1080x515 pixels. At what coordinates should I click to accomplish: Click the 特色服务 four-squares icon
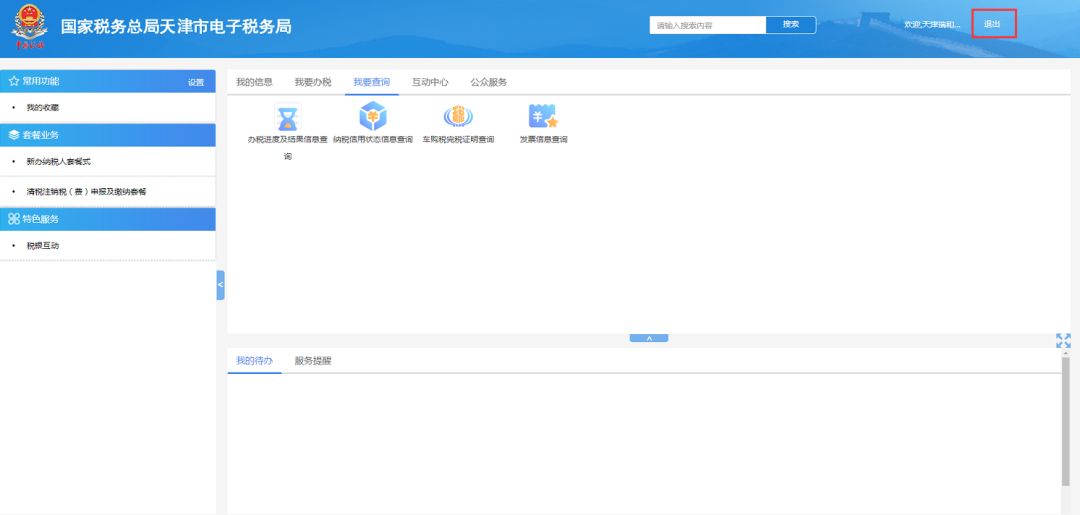coord(14,219)
